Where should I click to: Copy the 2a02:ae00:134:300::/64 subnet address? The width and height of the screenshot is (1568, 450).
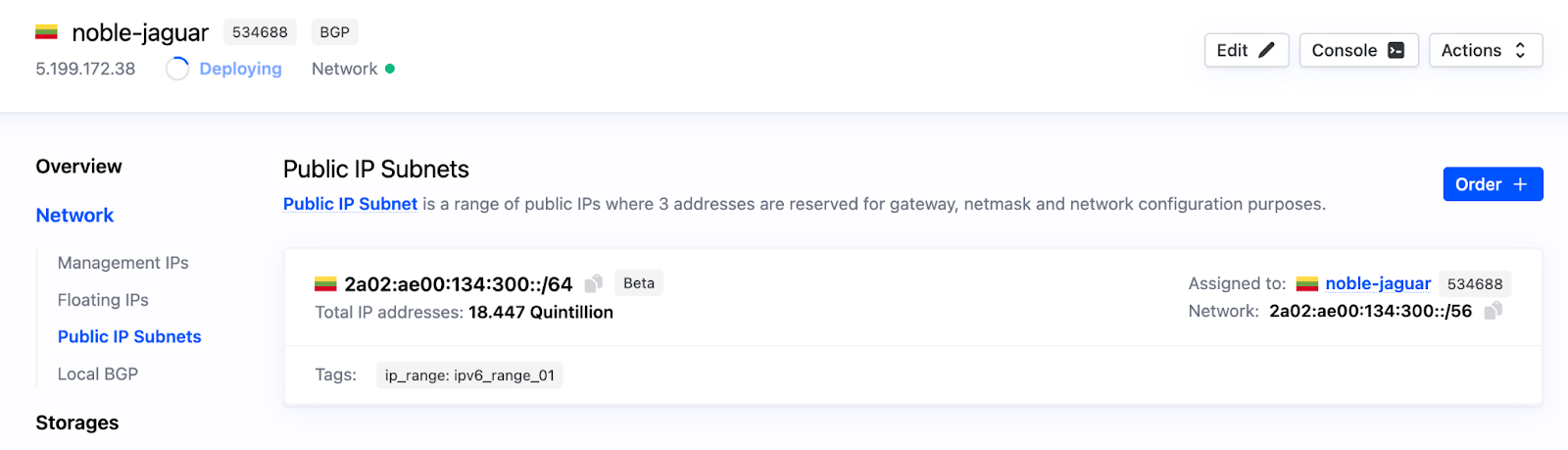pos(593,283)
